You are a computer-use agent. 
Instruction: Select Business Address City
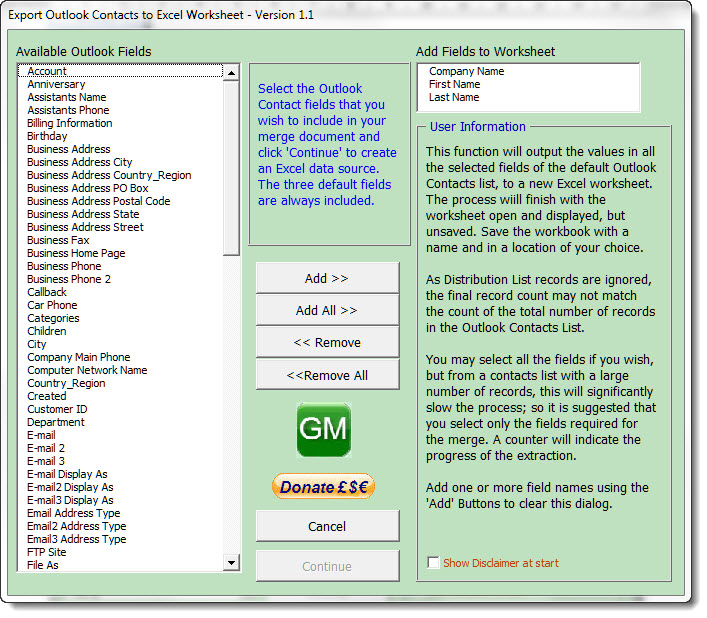coord(120,162)
